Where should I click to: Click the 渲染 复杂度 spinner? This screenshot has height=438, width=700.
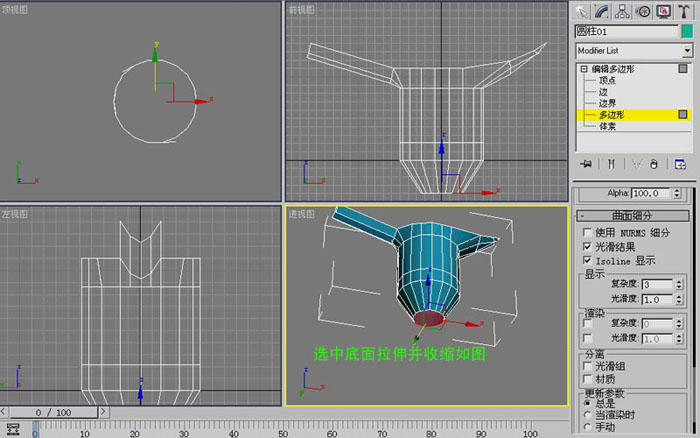point(679,323)
